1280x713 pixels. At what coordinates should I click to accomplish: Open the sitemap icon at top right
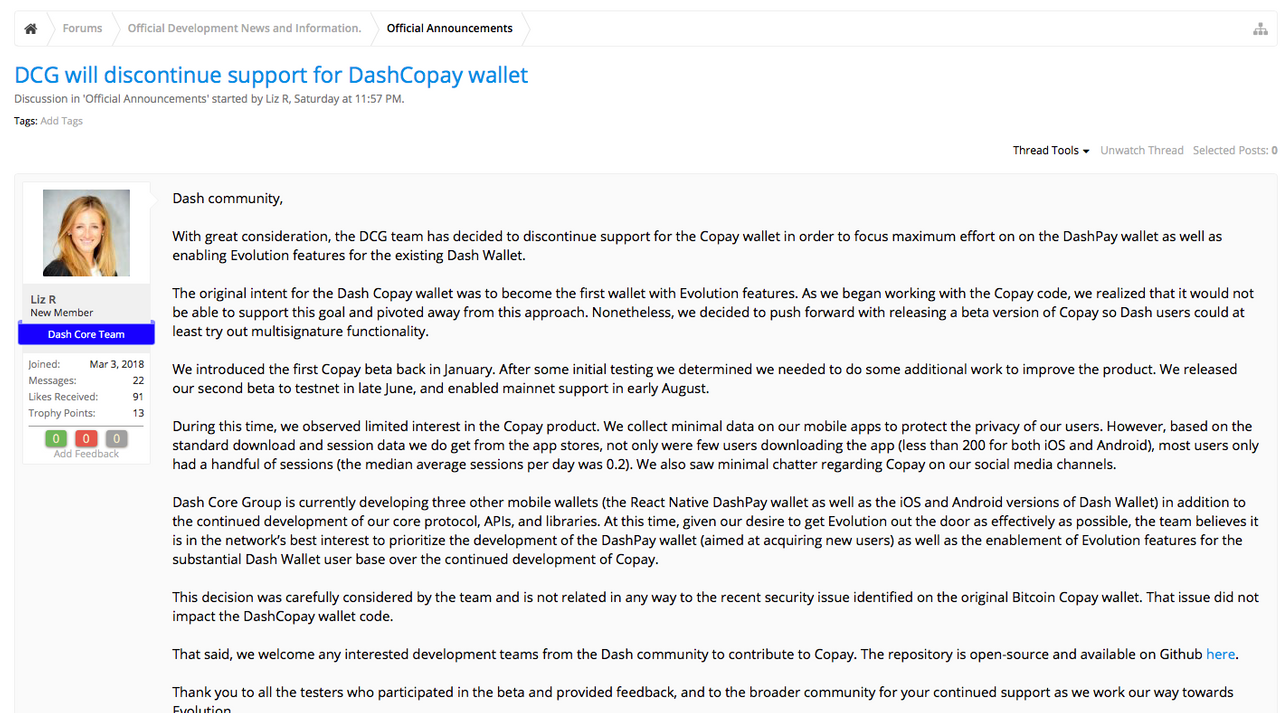1260,29
